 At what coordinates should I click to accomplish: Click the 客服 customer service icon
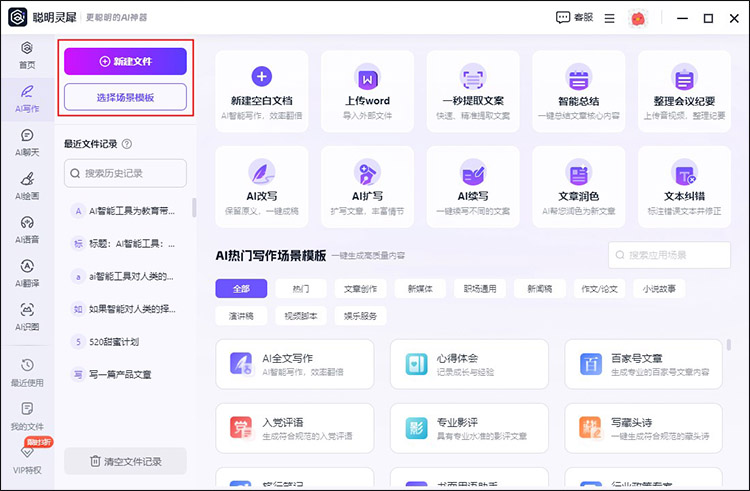coord(574,18)
